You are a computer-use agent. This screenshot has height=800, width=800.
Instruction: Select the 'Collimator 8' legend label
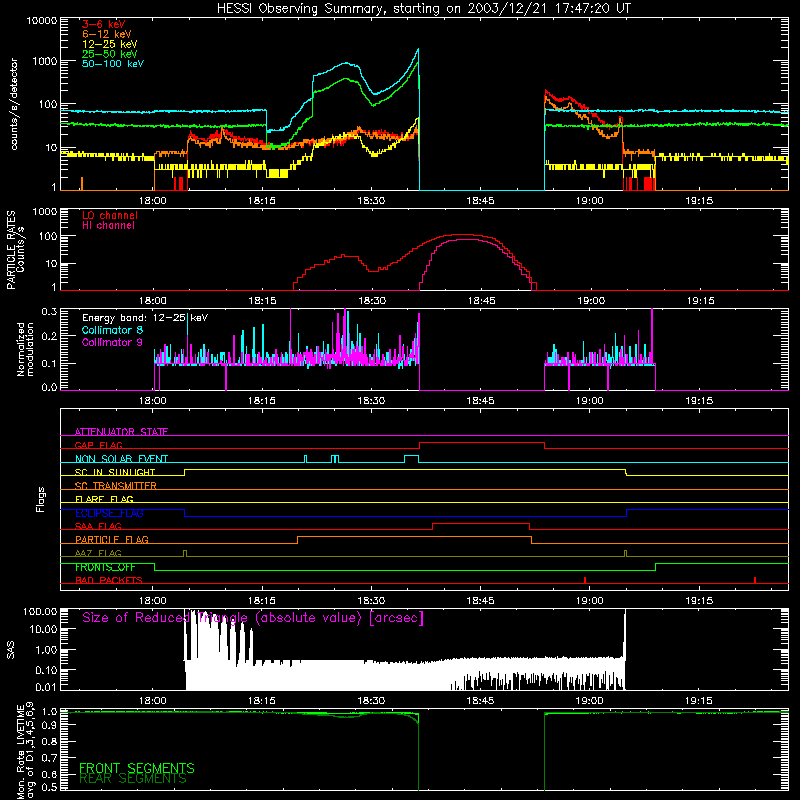click(x=112, y=330)
